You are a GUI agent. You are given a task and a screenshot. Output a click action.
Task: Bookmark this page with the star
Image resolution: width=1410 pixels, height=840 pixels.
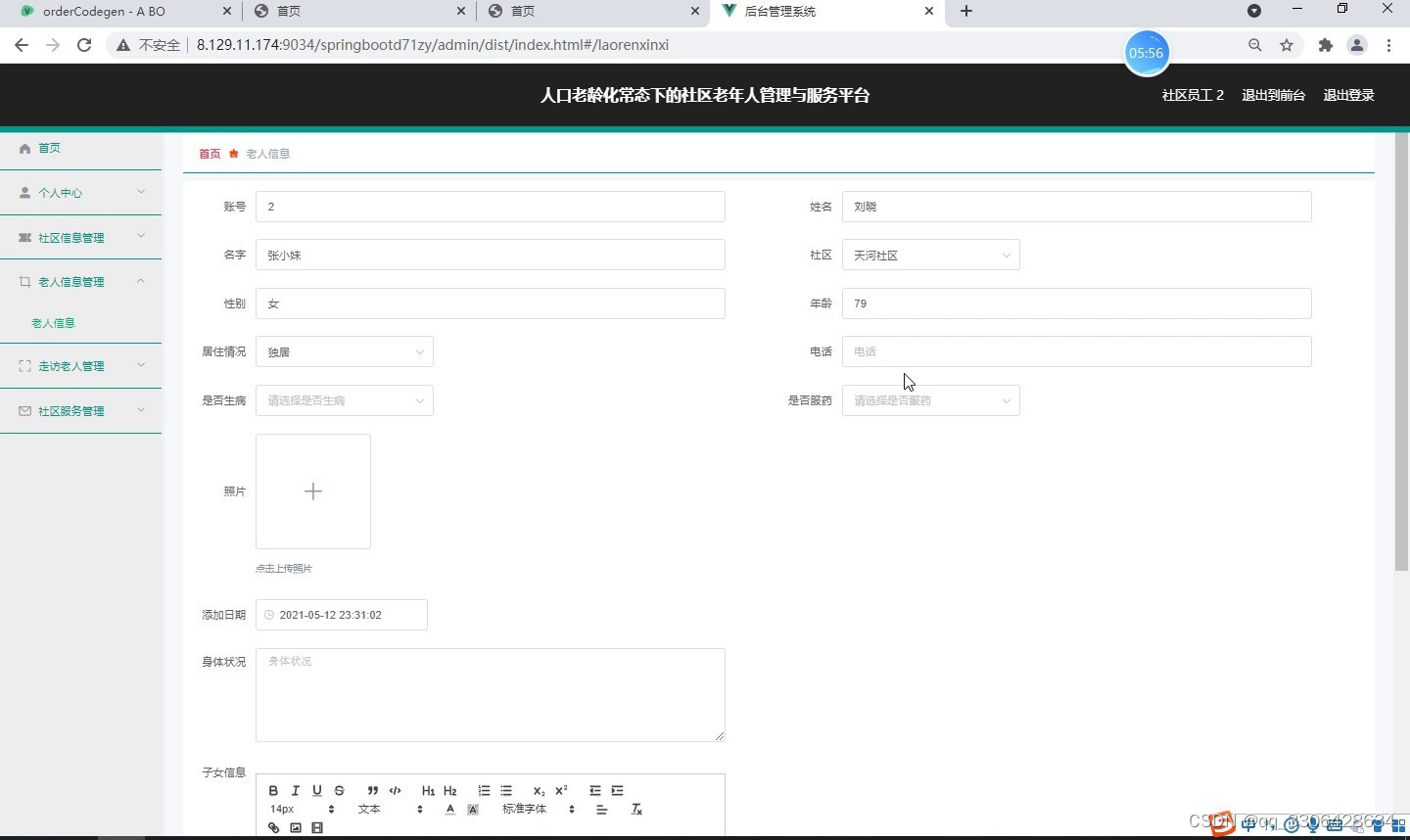point(1287,45)
